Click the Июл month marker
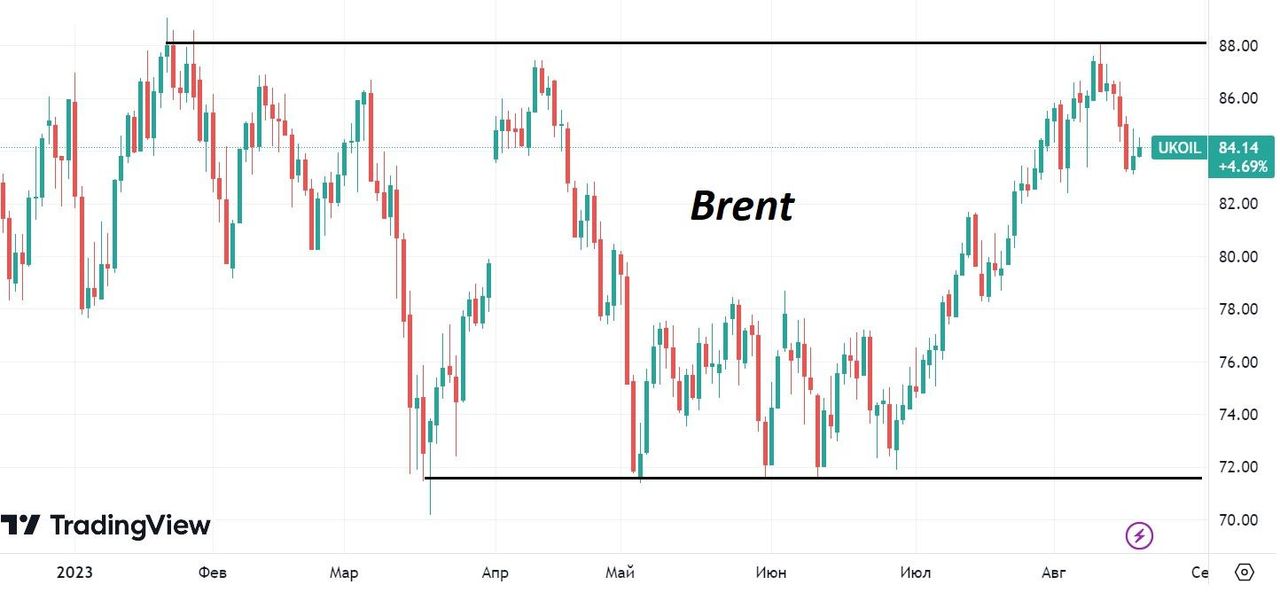This screenshot has height=592, width=1280. 915,573
